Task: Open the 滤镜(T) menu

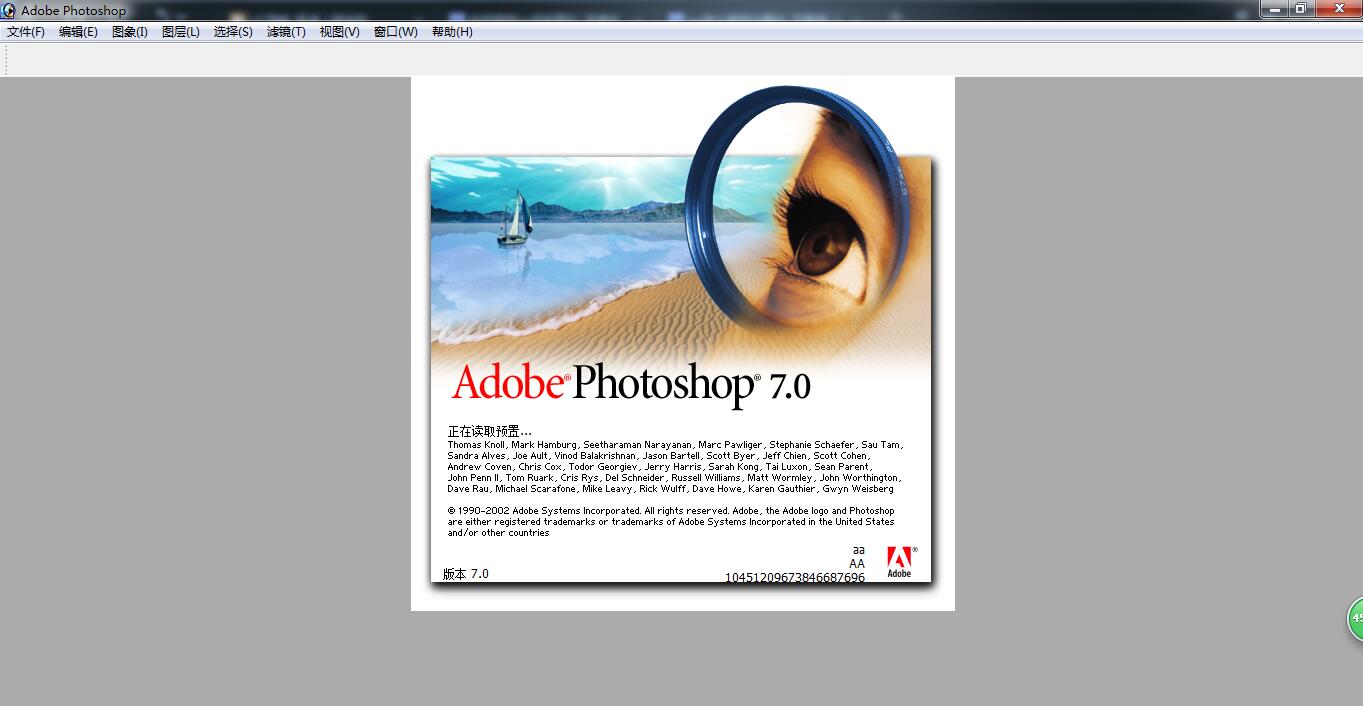Action: coord(286,32)
